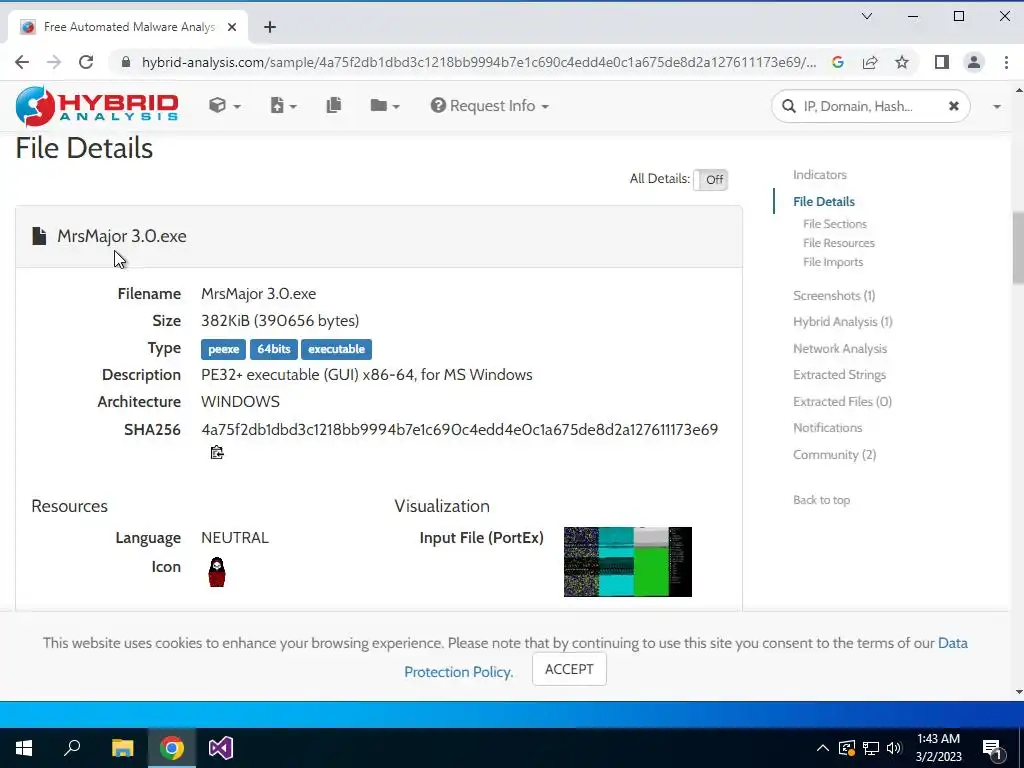Open Screenshots (1) section
Viewport: 1024px width, 768px height.
(x=834, y=296)
